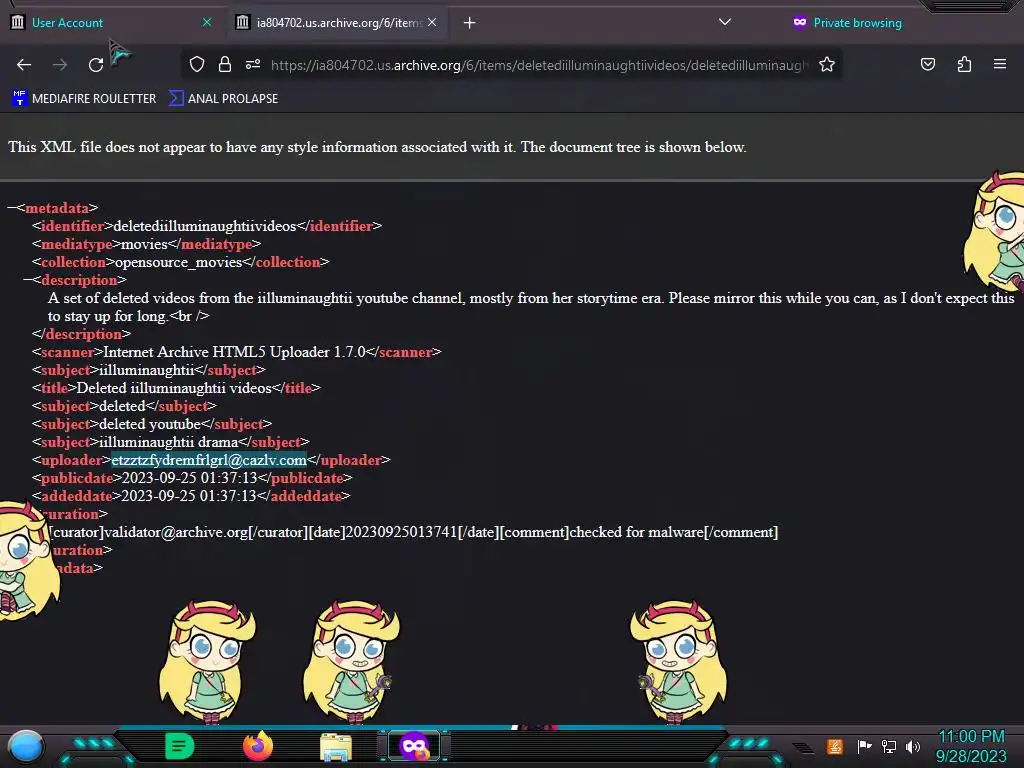Launch Firefox from the taskbar
This screenshot has height=768, width=1024.
(x=258, y=746)
